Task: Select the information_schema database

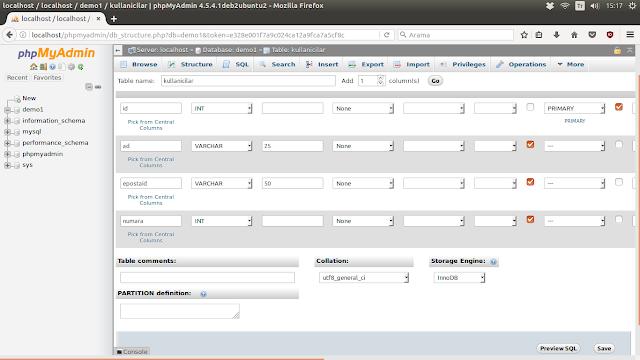Action: point(54,121)
